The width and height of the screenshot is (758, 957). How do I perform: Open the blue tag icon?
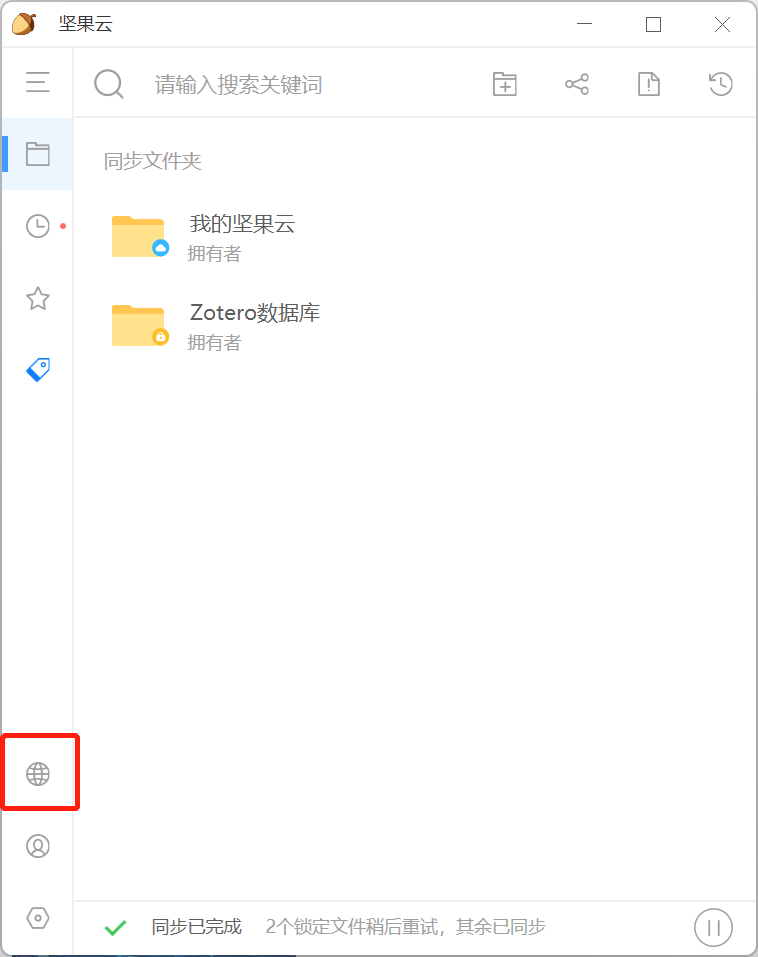(38, 370)
